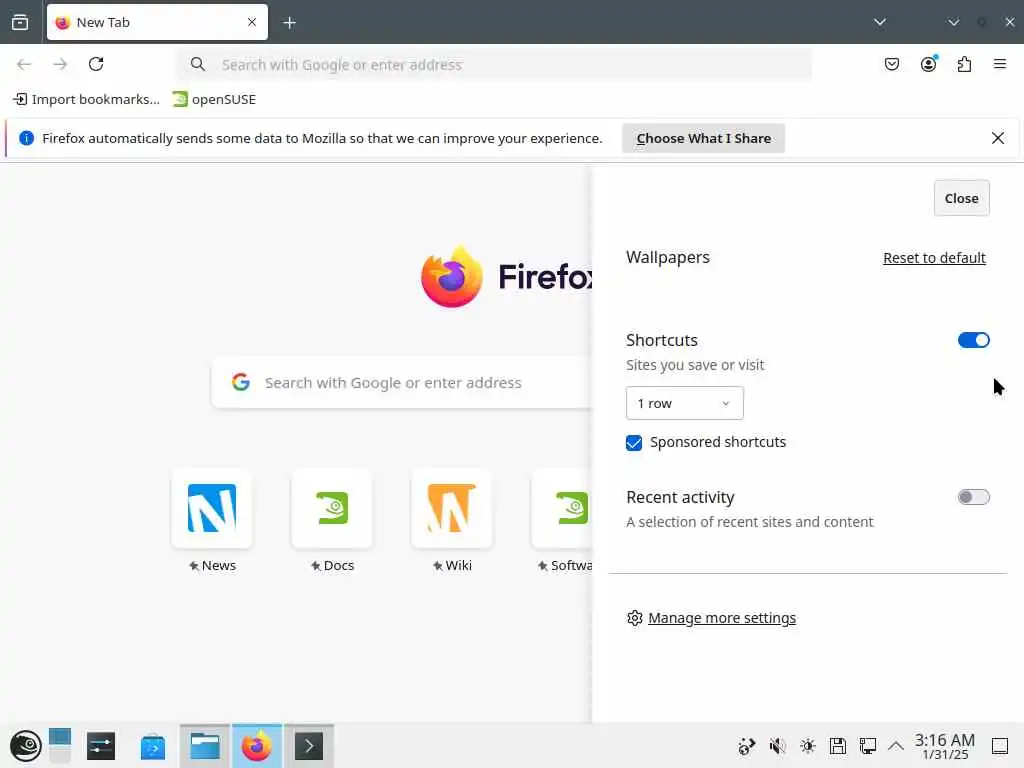
Task: Open the clock showing 3:16 AM
Action: (944, 746)
